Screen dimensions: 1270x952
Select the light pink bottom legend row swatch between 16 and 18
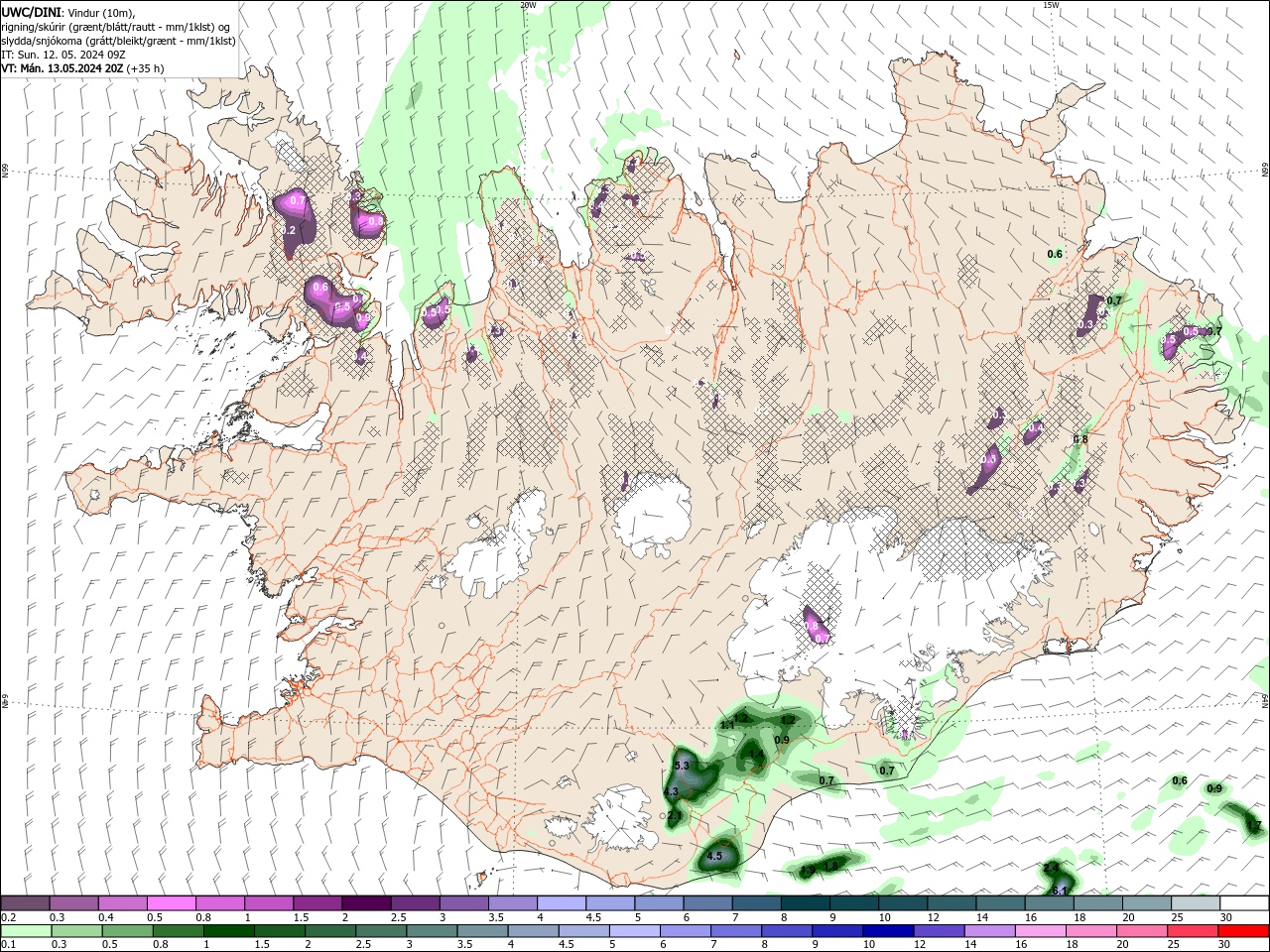point(1039,931)
